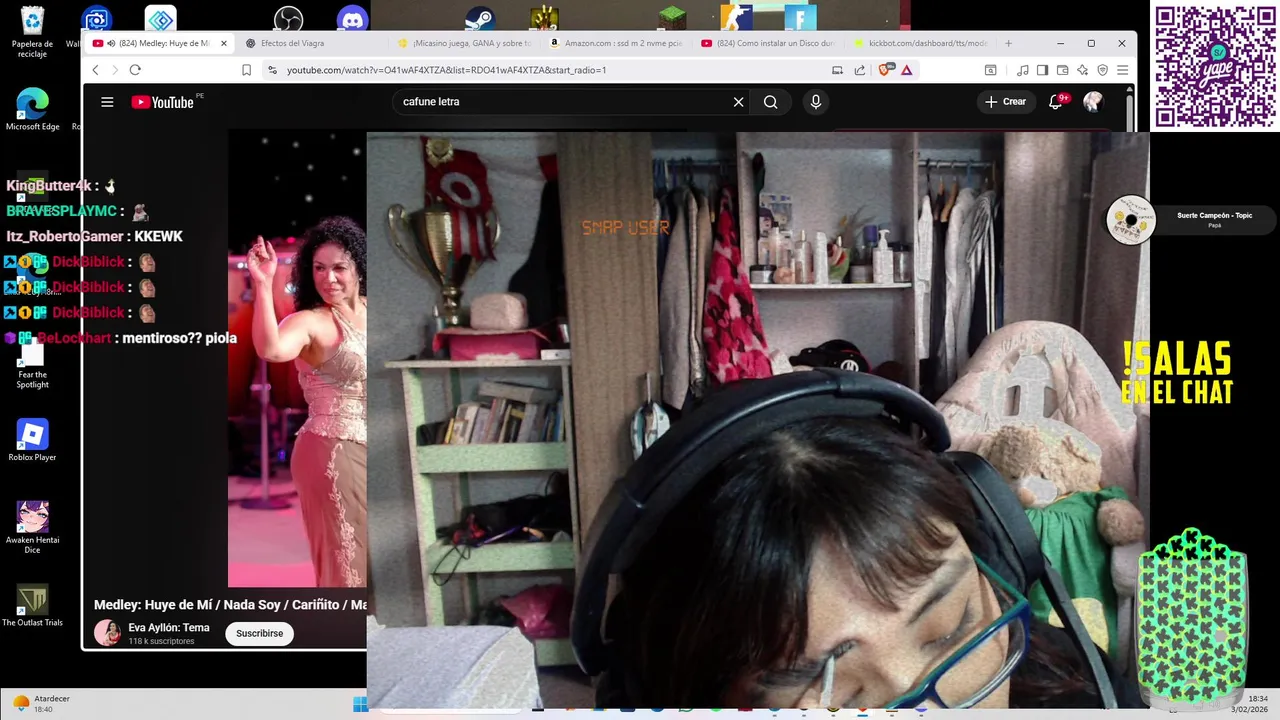This screenshot has height=720, width=1280.
Task: Open the Papelera de reciclaje desktop icon
Action: 32,32
